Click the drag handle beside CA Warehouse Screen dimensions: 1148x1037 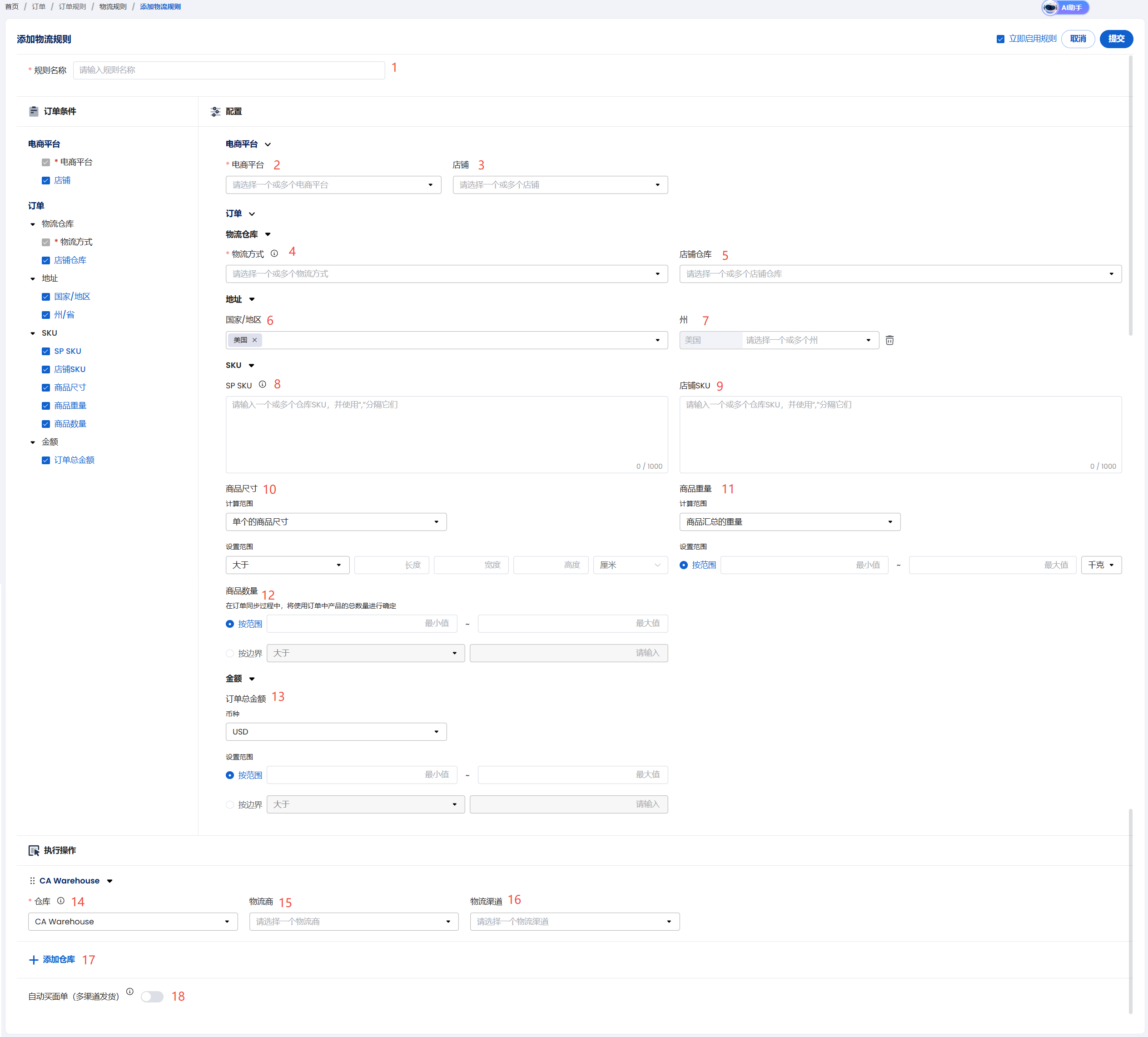tap(32, 880)
